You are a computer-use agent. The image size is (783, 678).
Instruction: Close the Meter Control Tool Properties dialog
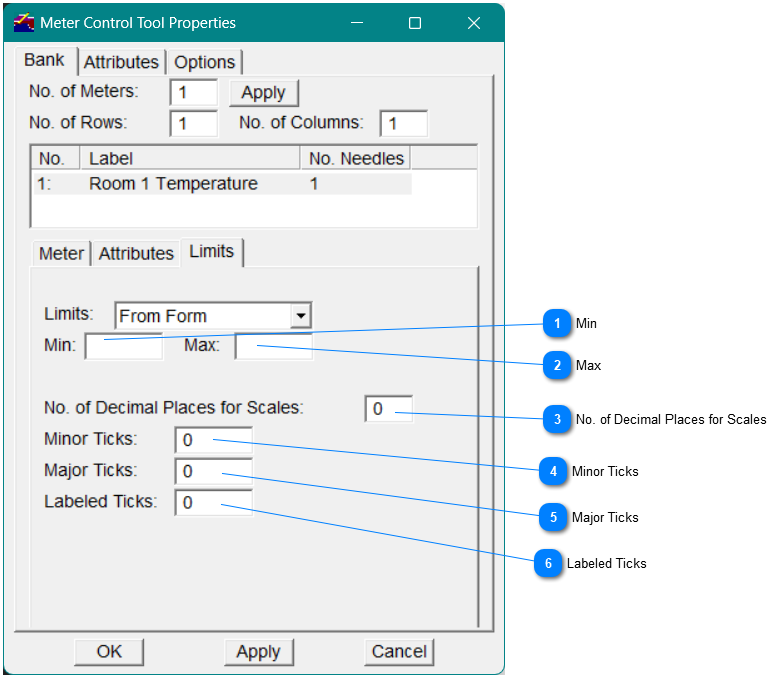pos(474,23)
